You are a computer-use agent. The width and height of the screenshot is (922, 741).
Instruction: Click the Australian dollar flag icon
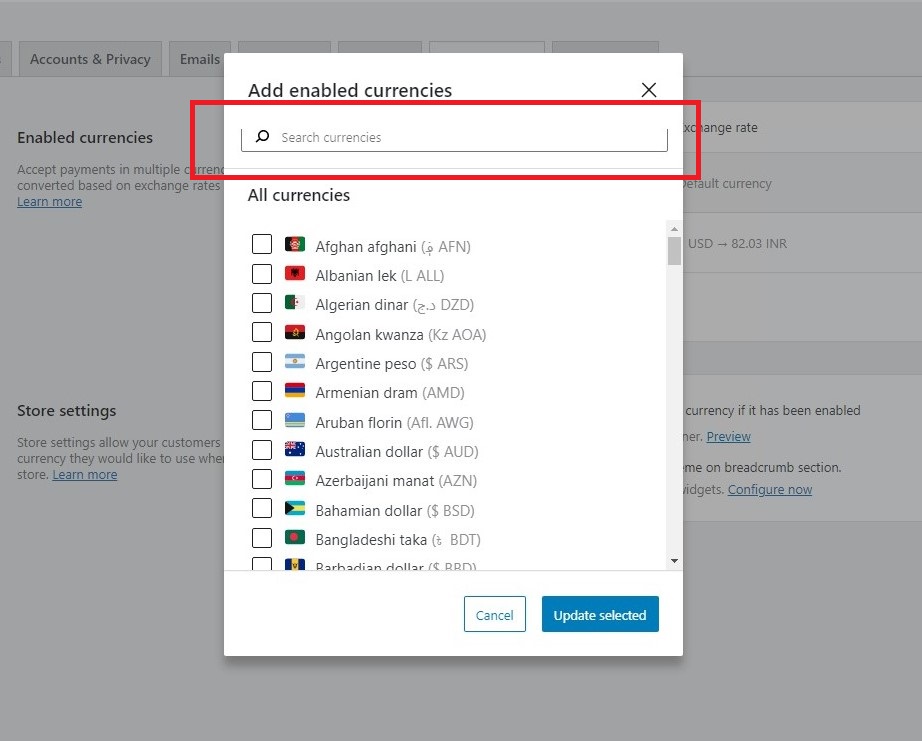pos(294,451)
